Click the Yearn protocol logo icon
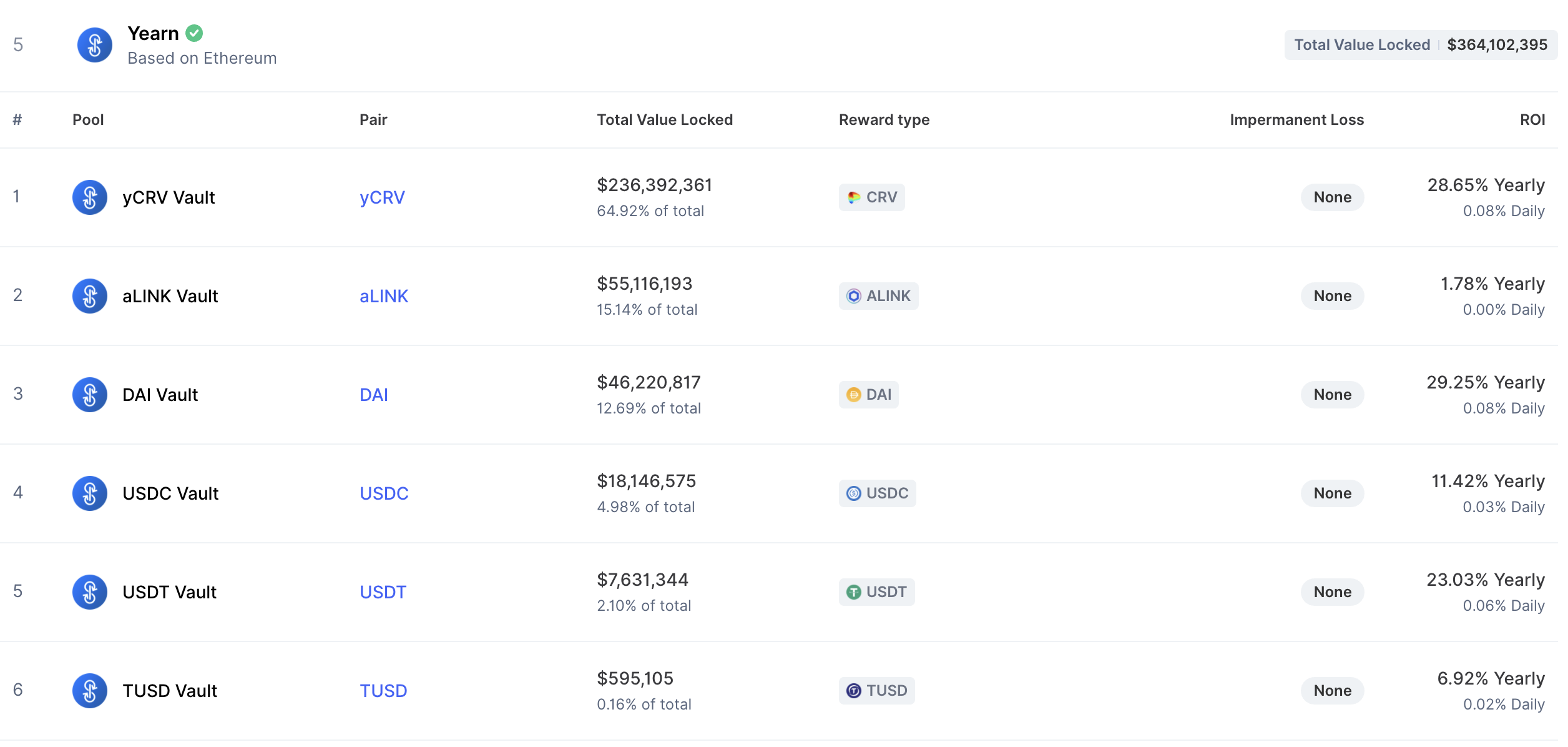Viewport: 1568px width, 747px height. tap(94, 45)
